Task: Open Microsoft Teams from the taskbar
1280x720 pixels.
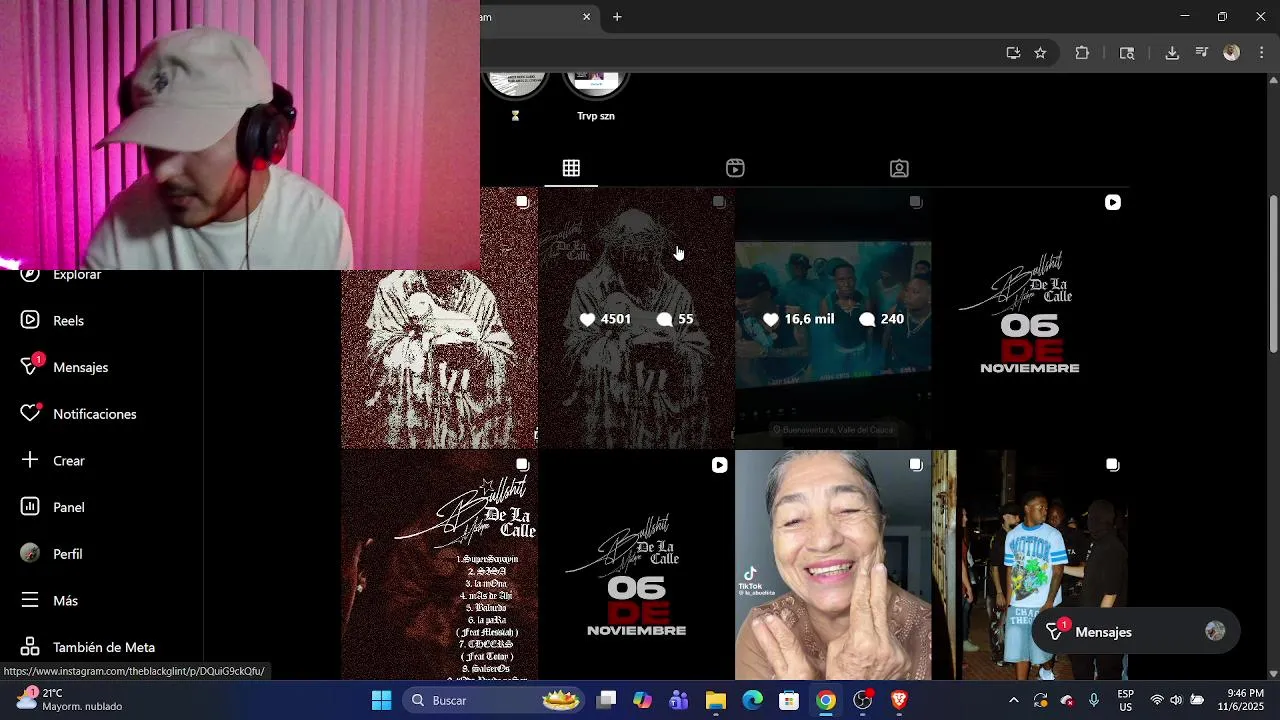Action: 679,700
